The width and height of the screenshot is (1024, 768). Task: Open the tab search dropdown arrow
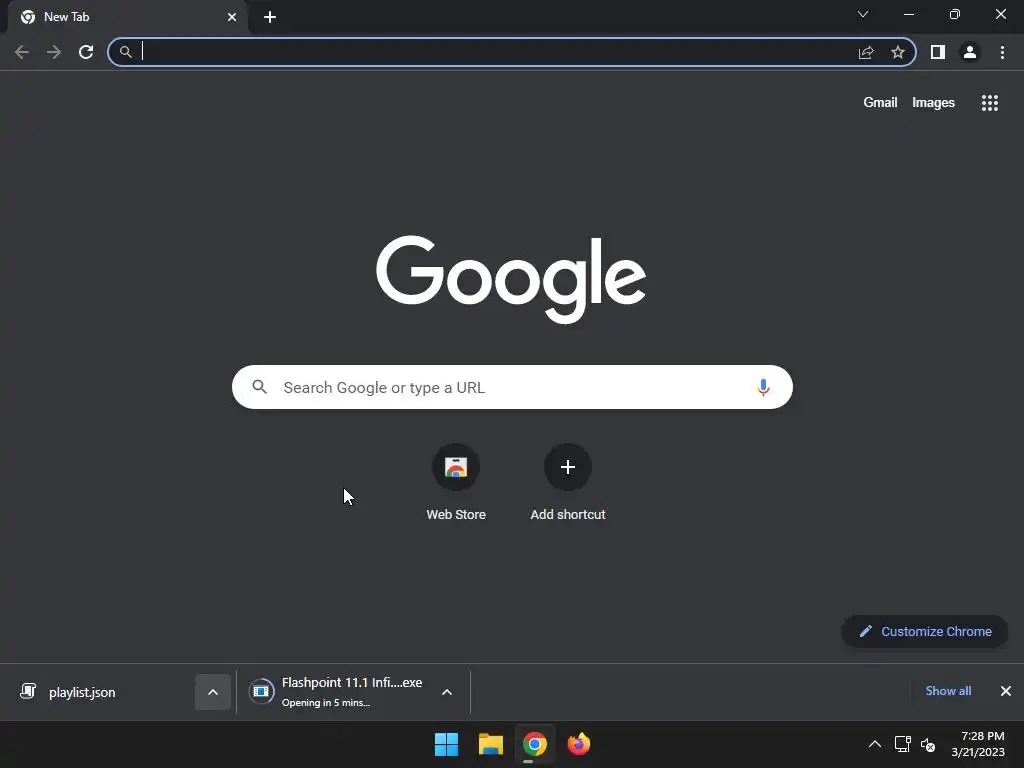(863, 14)
